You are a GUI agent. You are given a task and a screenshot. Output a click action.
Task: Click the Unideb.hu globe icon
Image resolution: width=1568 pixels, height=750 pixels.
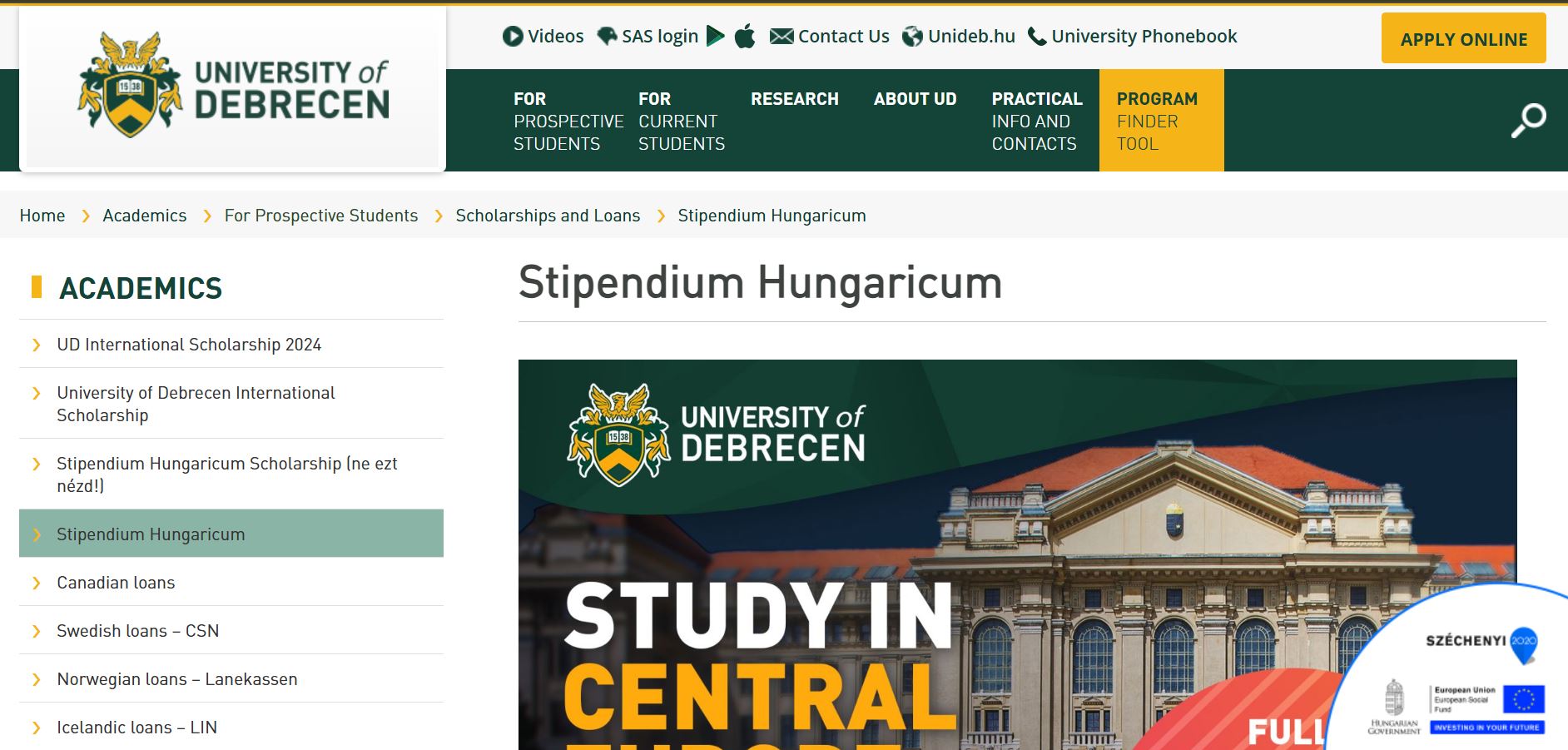(x=912, y=37)
